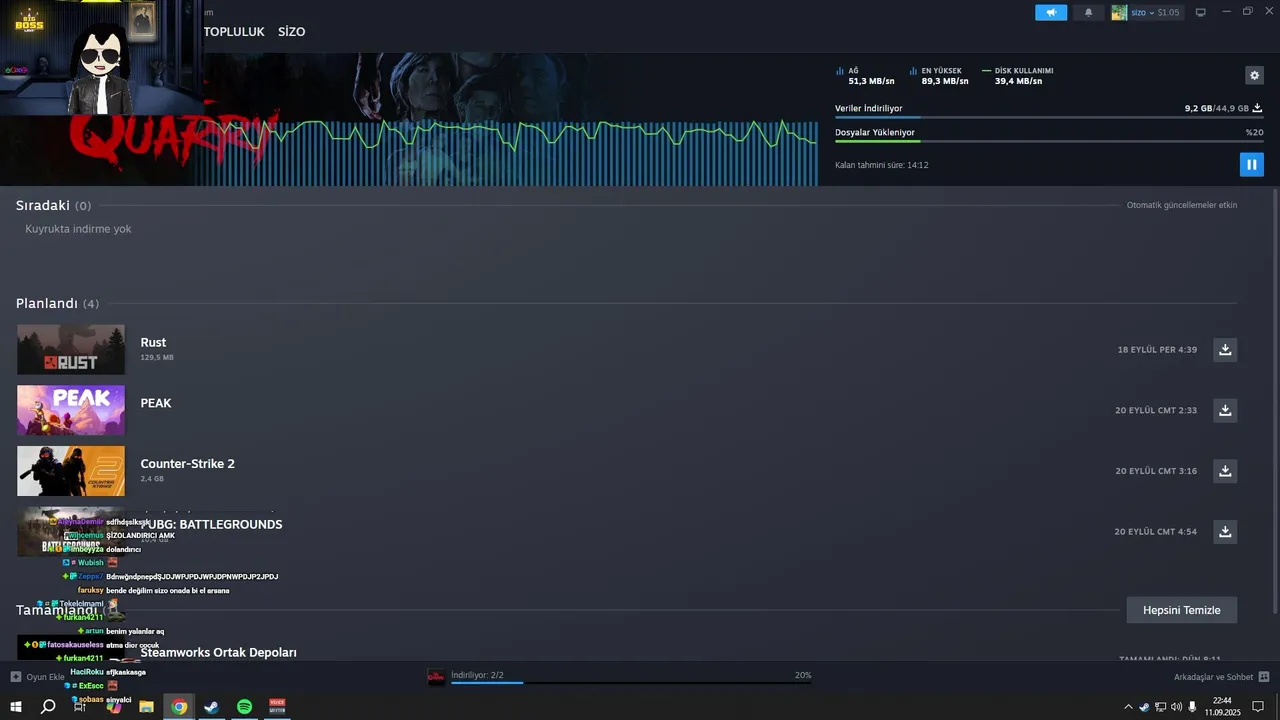This screenshot has height=720, width=1280.
Task: Click the DİSK KULLANIMI 39,4 MB/sn stat
Action: [1017, 76]
